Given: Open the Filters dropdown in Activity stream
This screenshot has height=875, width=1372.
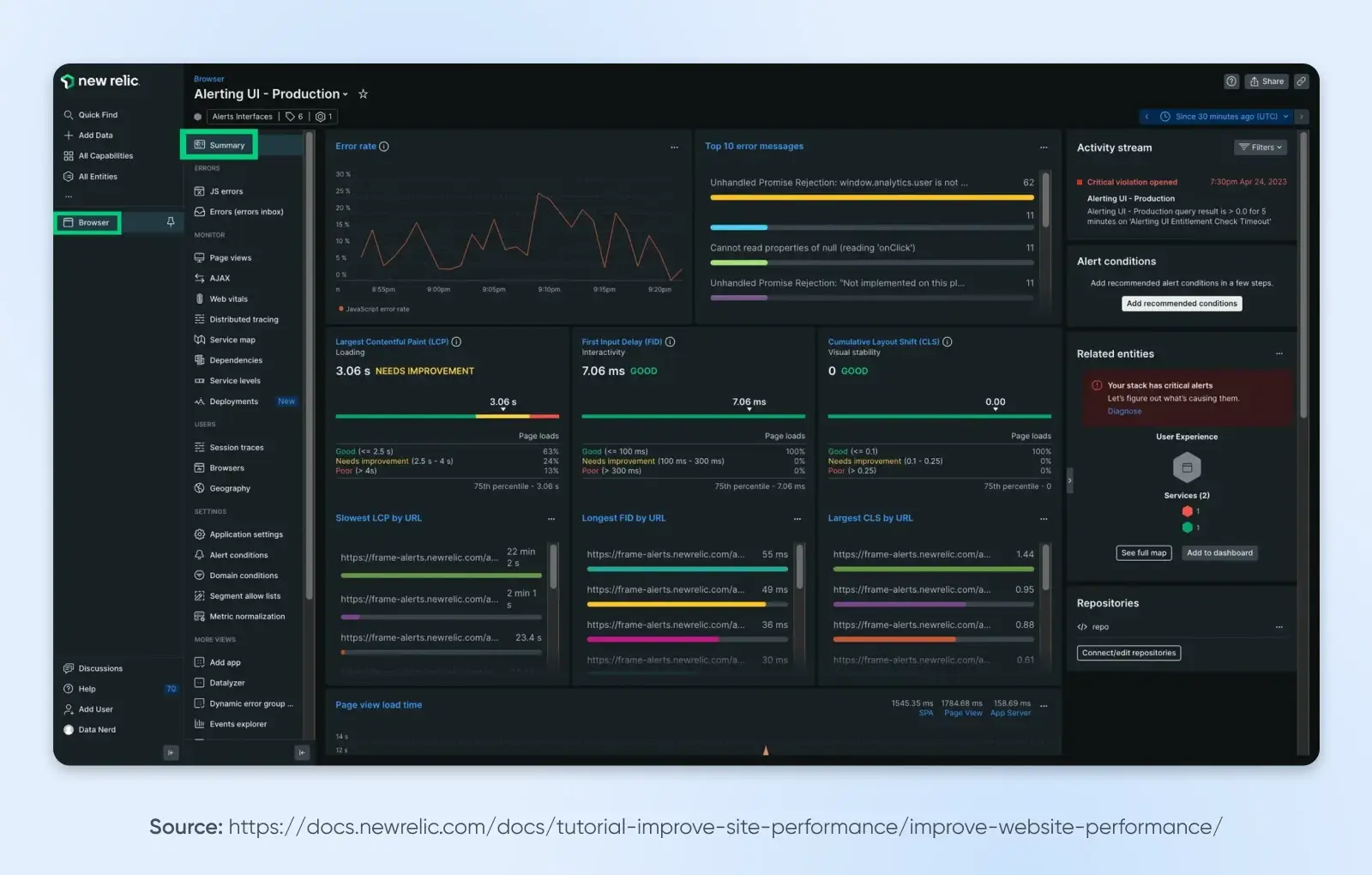Looking at the screenshot, I should pyautogui.click(x=1261, y=148).
